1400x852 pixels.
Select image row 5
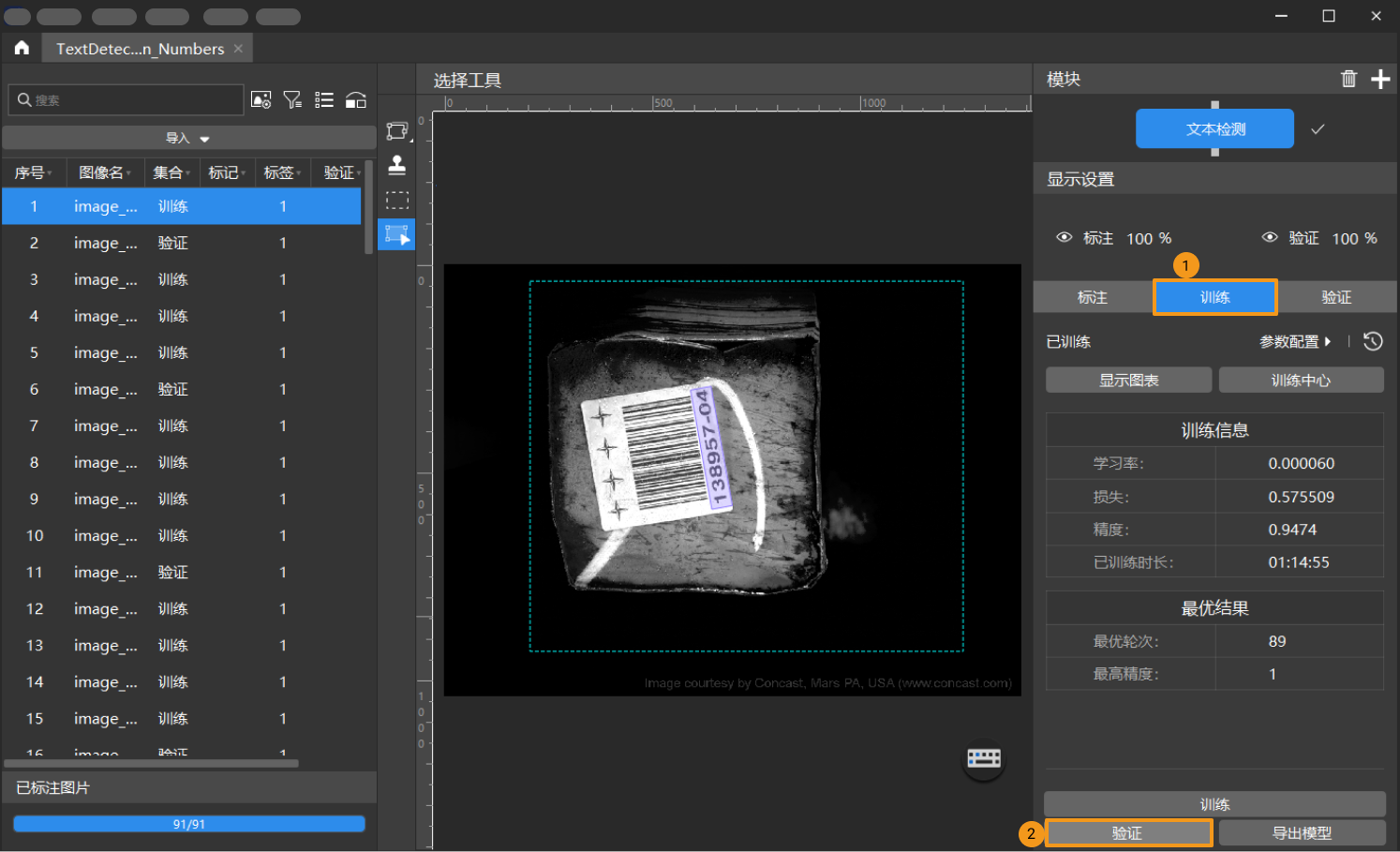(182, 352)
